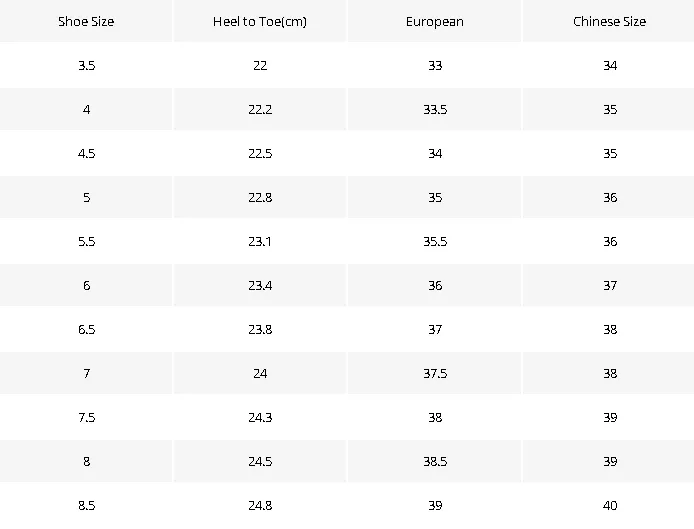Click Chinese size 40 cell
Image resolution: width=694 pixels, height=529 pixels.
pos(609,505)
